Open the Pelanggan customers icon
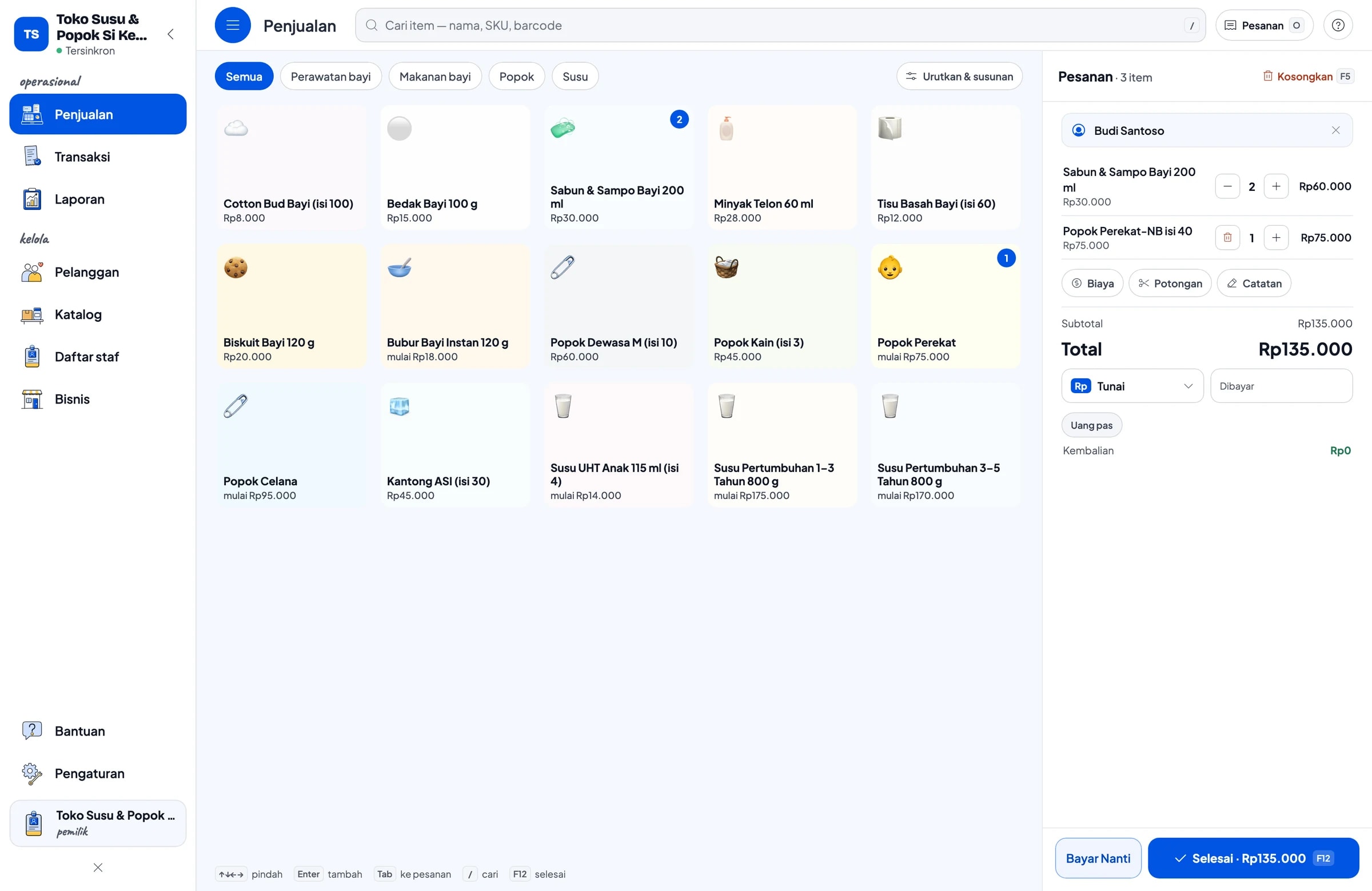1372x891 pixels. 31,271
